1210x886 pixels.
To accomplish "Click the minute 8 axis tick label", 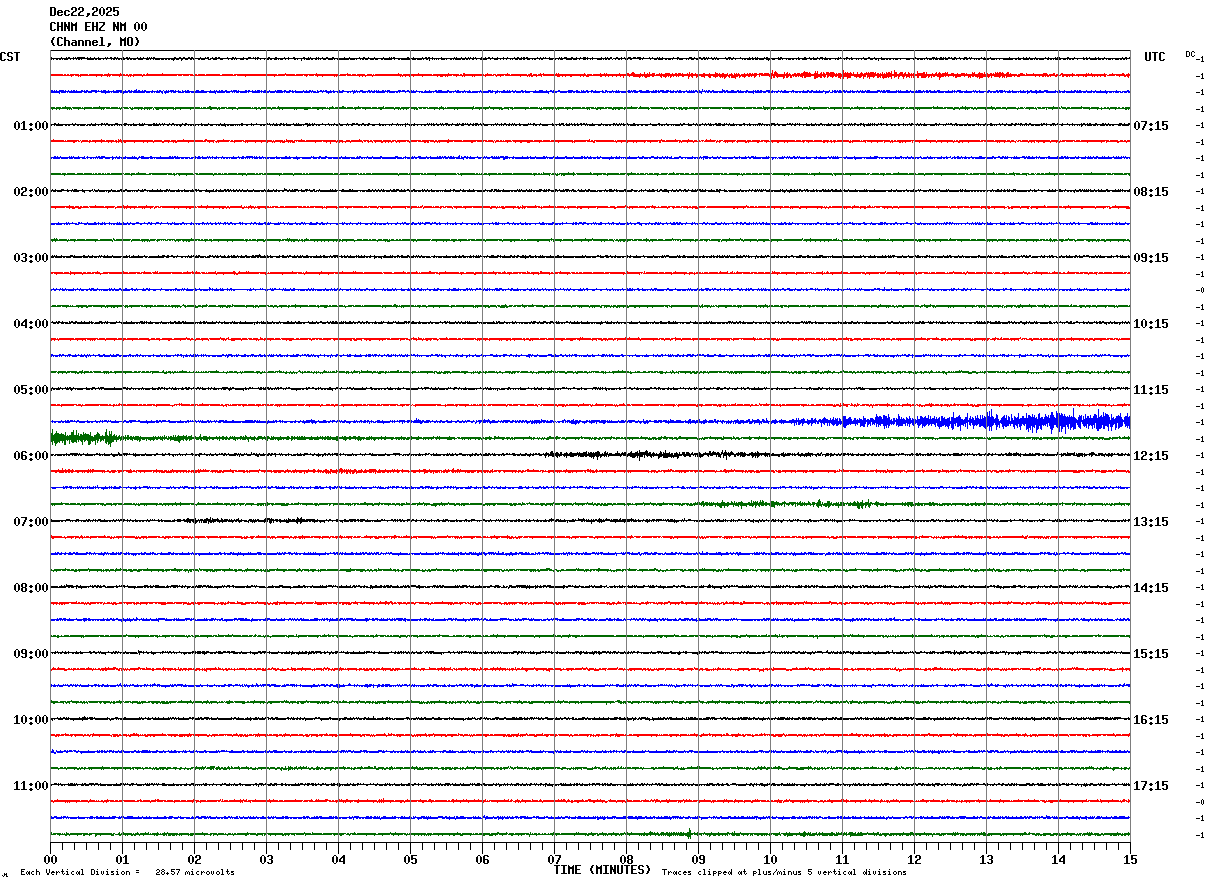I will [x=626, y=859].
